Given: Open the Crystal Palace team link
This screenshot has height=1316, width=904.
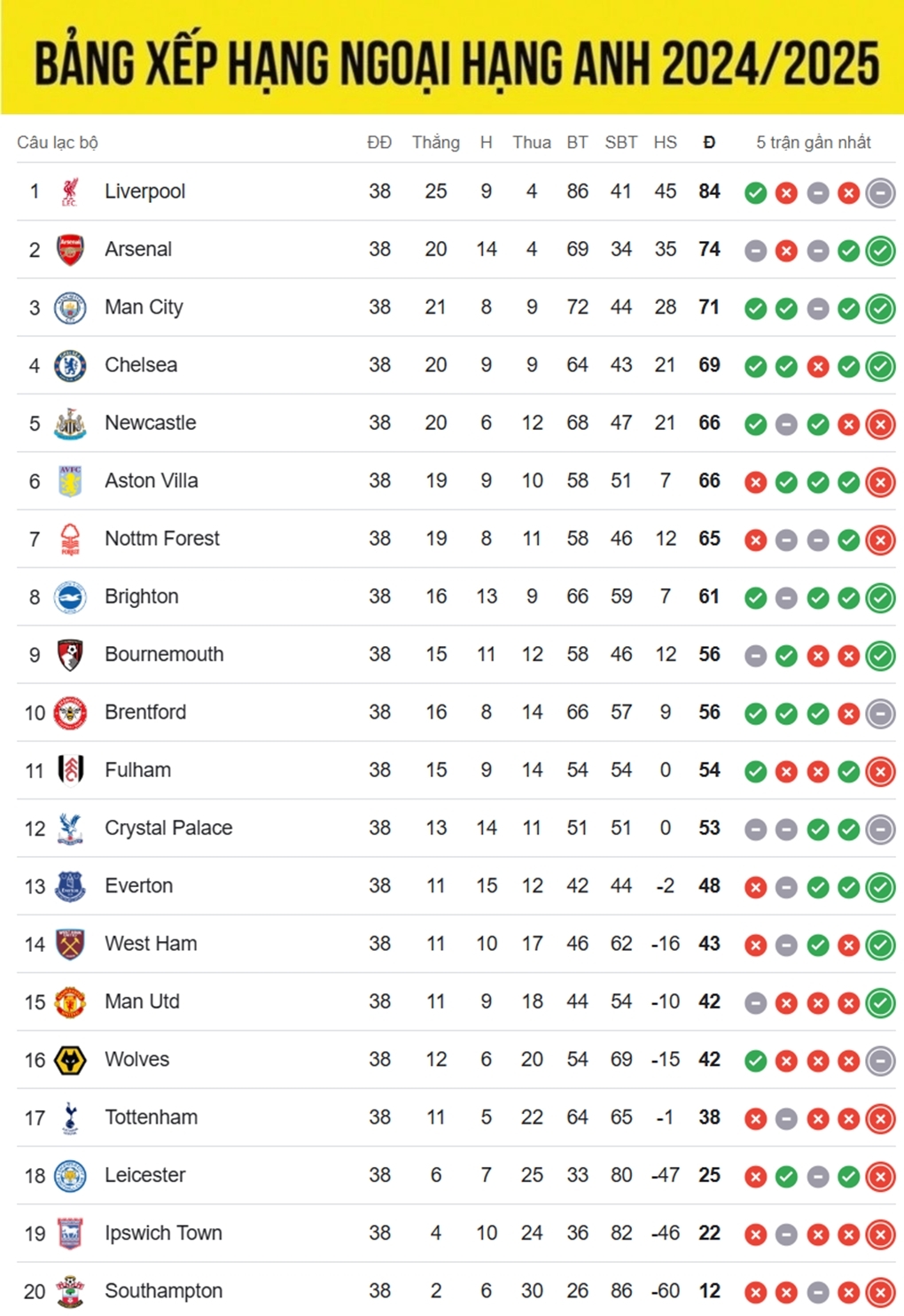Looking at the screenshot, I should click(x=168, y=828).
